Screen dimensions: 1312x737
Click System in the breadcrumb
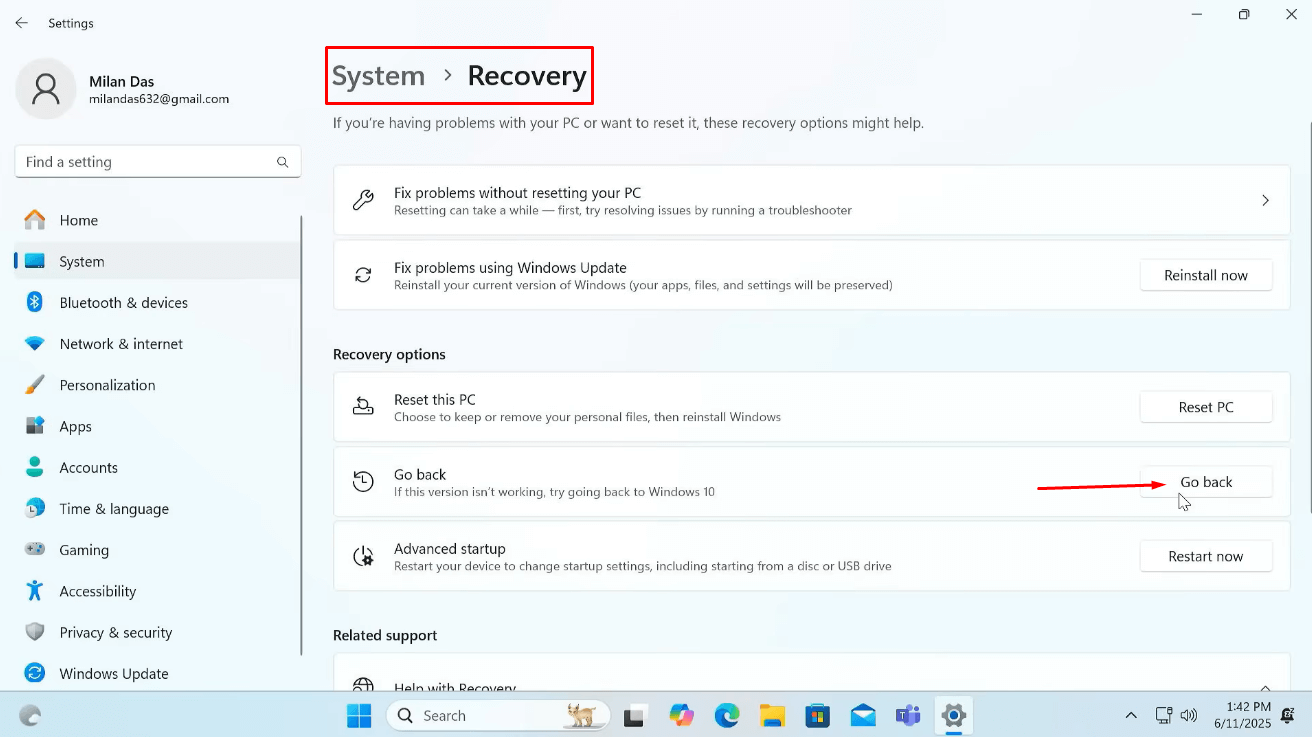[378, 76]
